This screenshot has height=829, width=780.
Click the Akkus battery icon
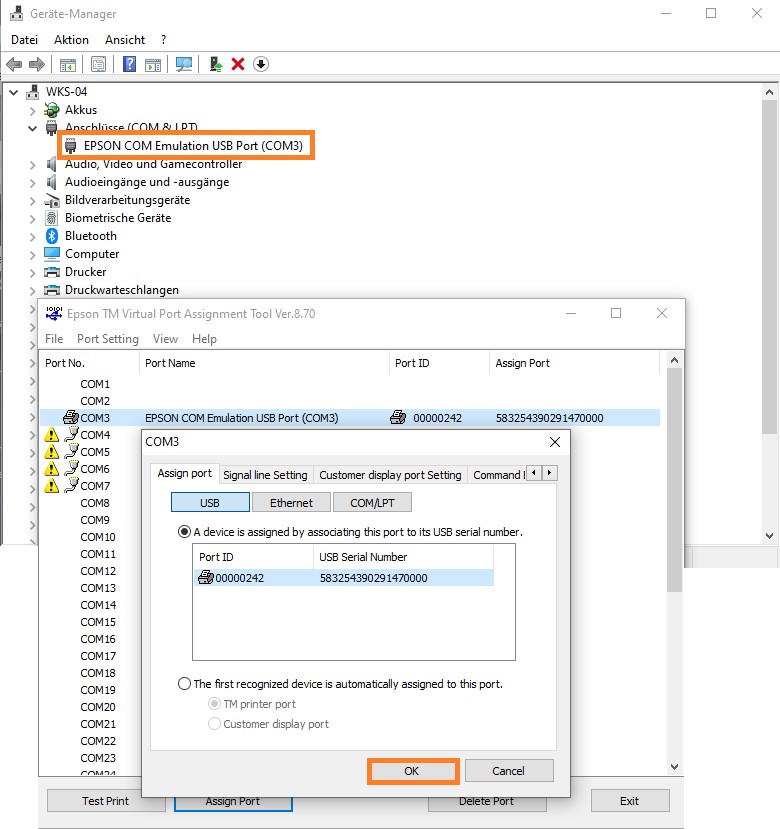(52, 110)
